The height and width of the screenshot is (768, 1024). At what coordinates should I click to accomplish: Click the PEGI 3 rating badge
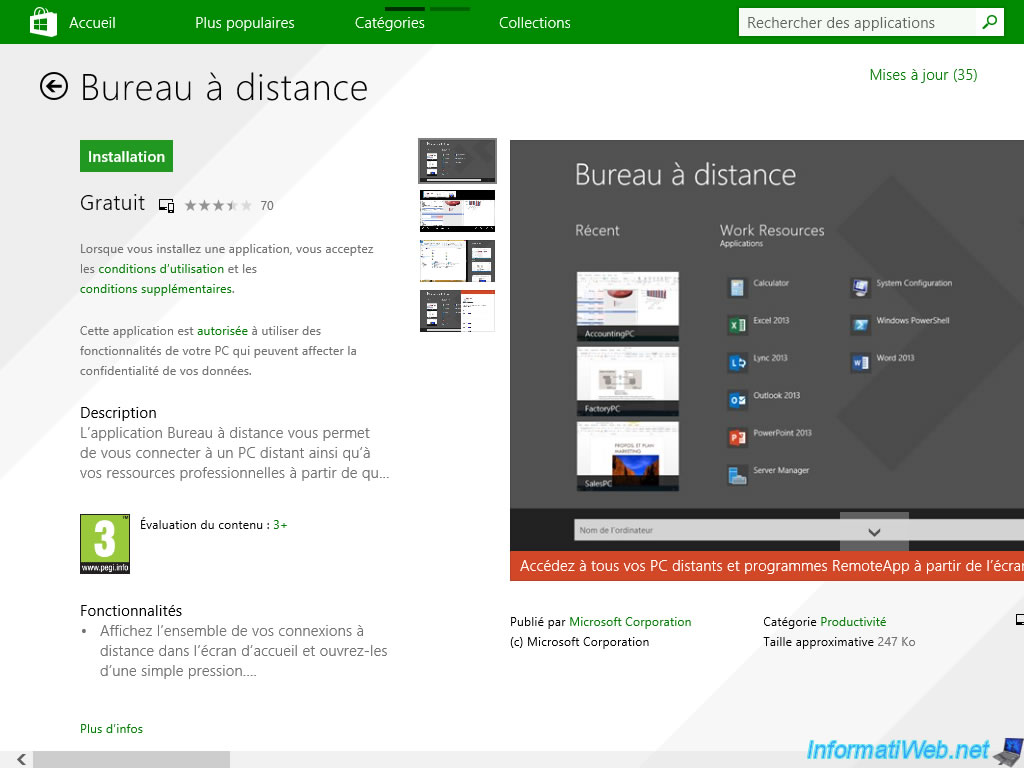pyautogui.click(x=105, y=543)
